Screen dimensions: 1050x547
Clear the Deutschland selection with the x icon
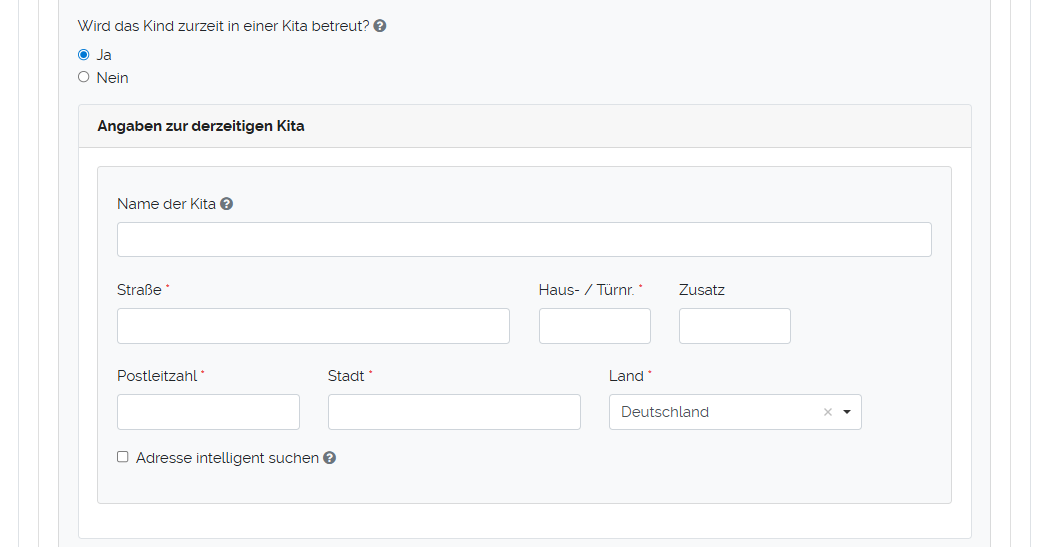click(x=827, y=412)
